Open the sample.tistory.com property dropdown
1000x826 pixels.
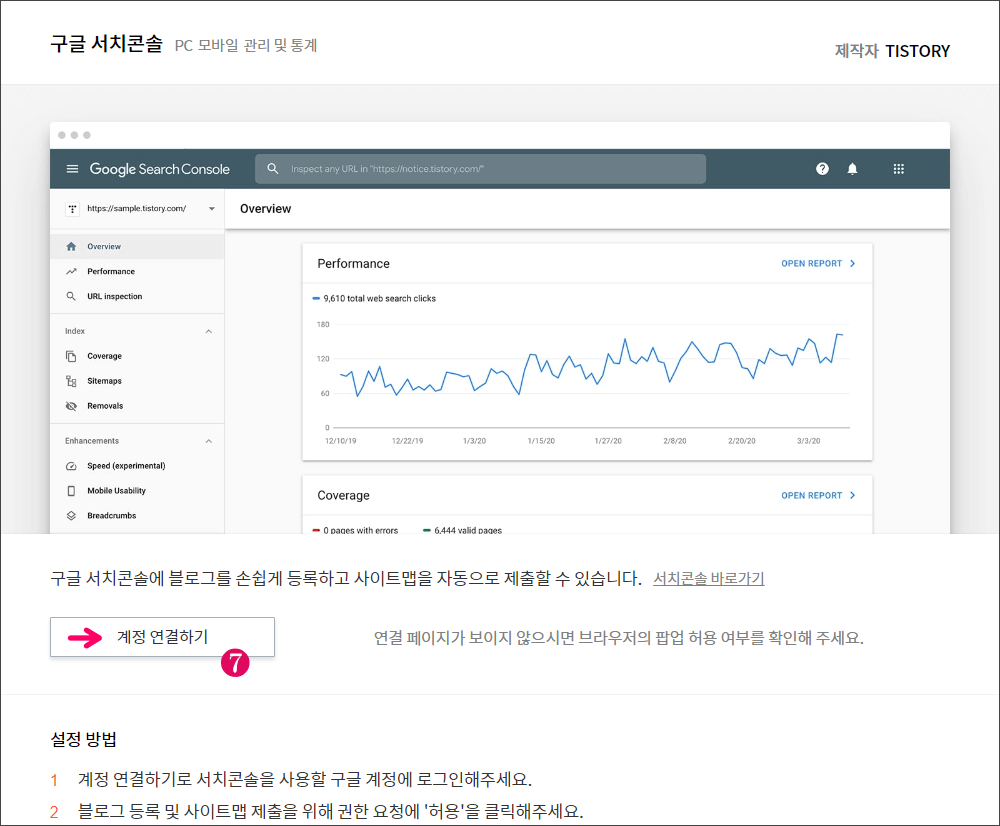(x=211, y=209)
